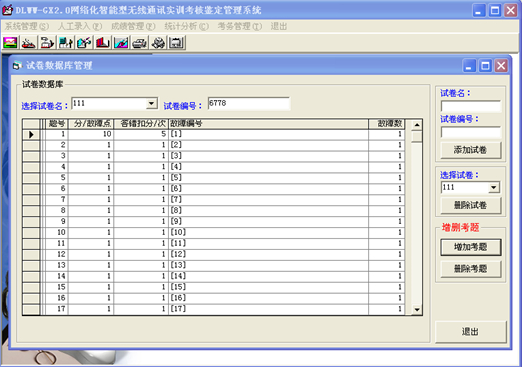Screen dimensions: 522x367
Task: Click the printer-with-arrow toolbar icon
Action: point(47,43)
